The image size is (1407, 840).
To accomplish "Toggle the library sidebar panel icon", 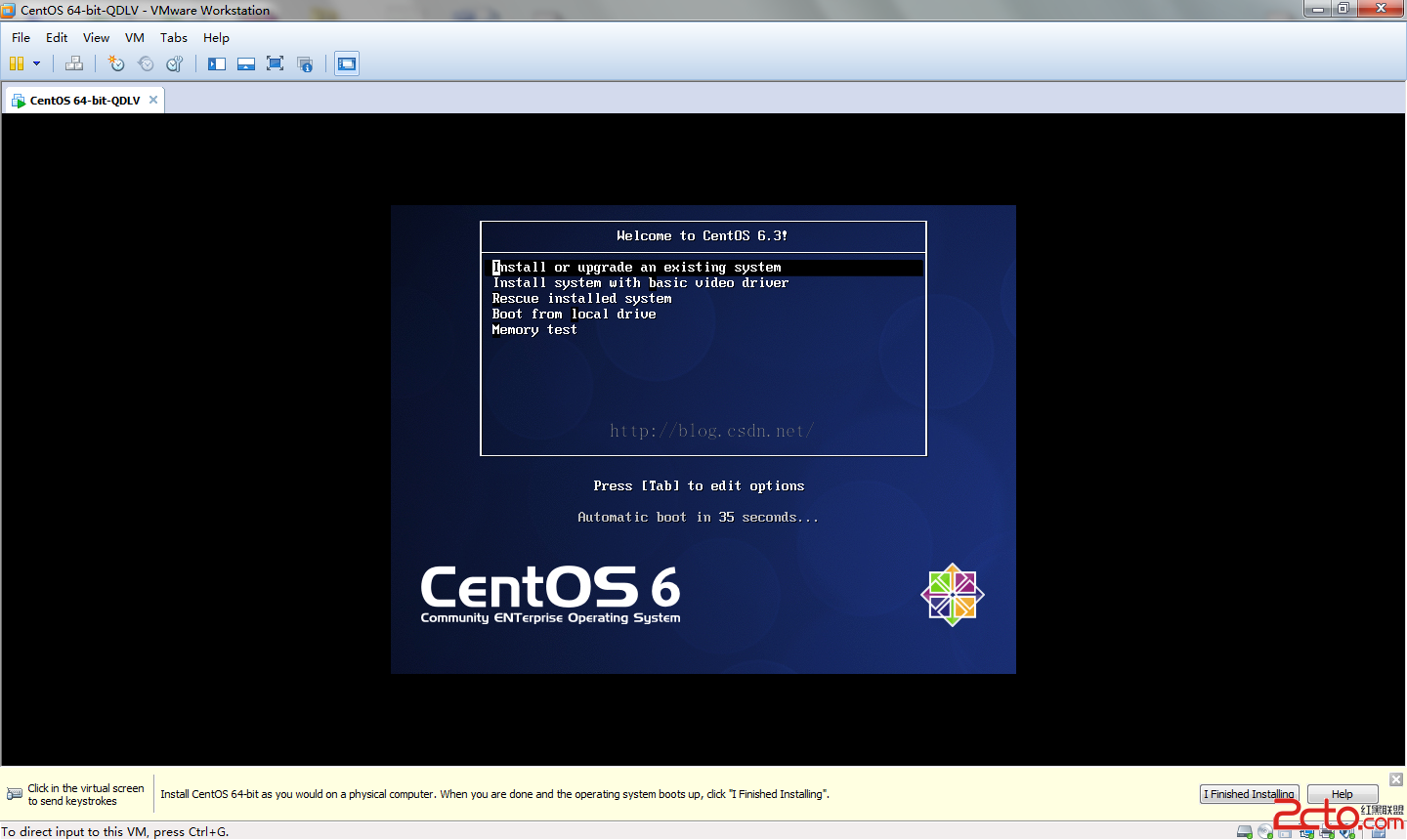I will tap(217, 63).
